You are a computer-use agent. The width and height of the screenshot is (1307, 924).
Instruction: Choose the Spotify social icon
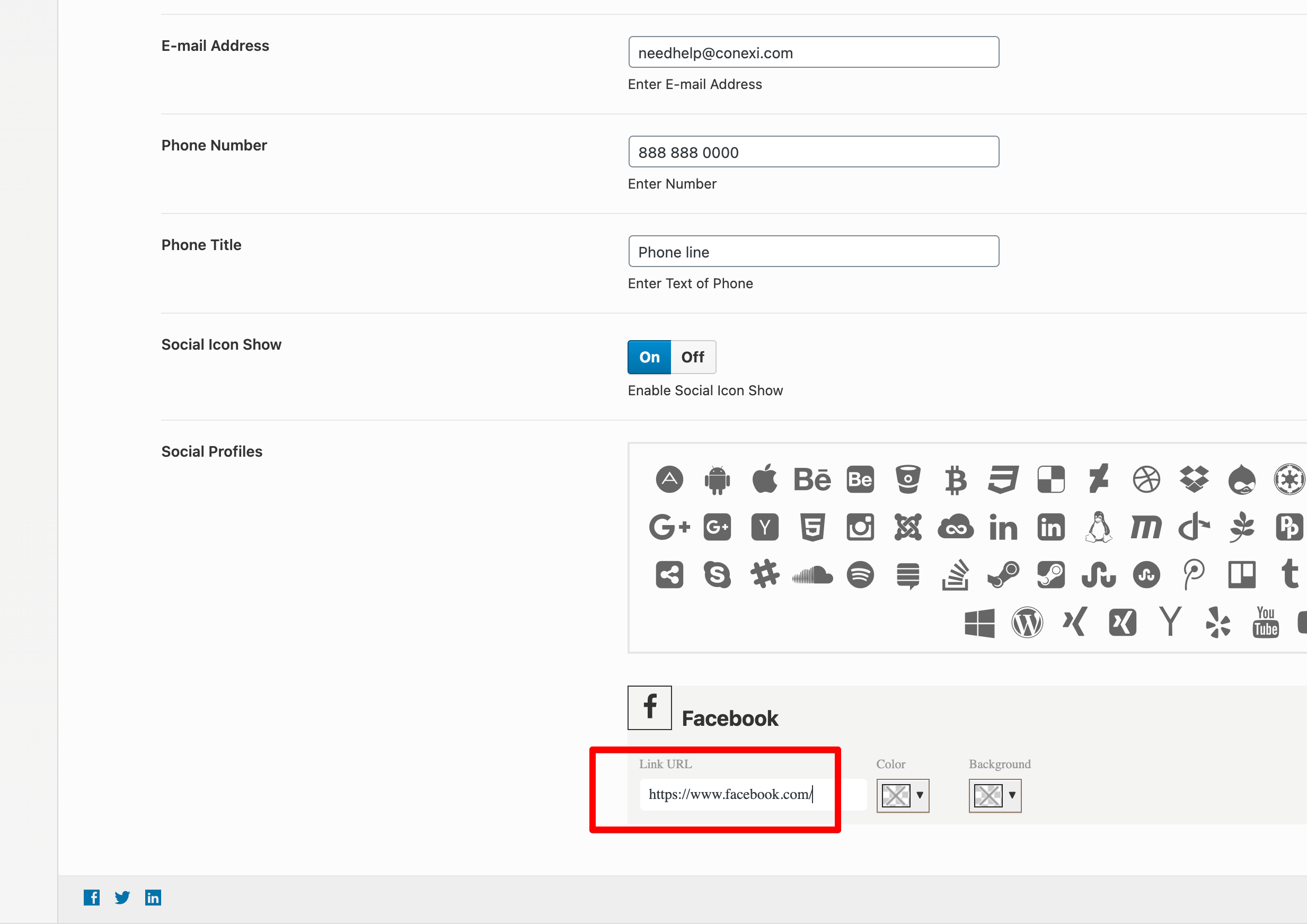click(x=860, y=575)
